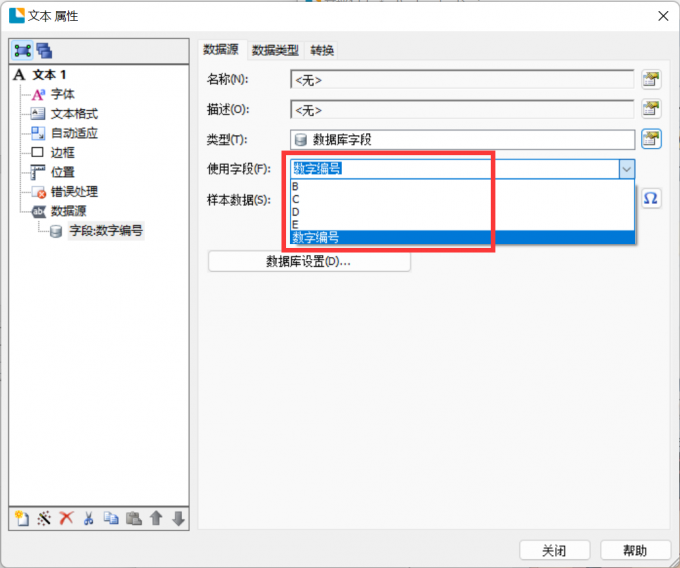This screenshot has height=568, width=680.
Task: Open 数据库设置(D)... button
Action: coord(309,261)
